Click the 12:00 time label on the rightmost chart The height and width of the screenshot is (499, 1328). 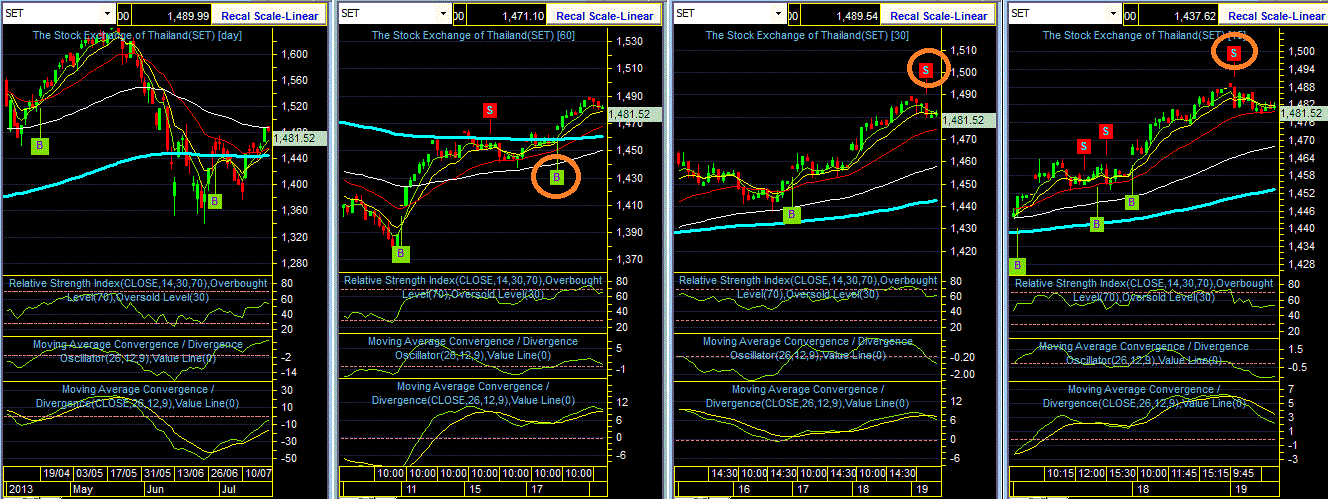click(x=1092, y=473)
